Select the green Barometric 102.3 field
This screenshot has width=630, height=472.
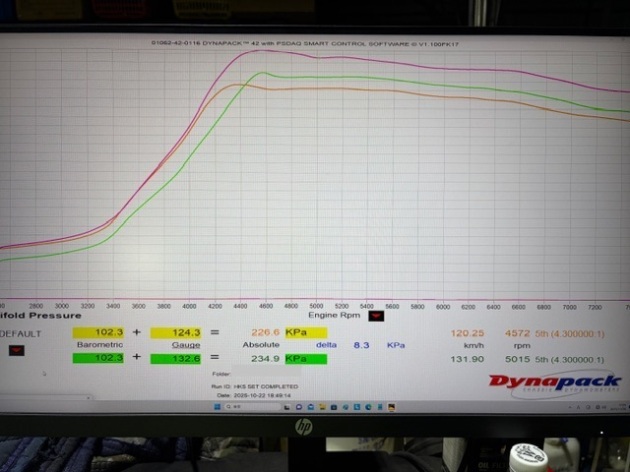[x=97, y=357]
